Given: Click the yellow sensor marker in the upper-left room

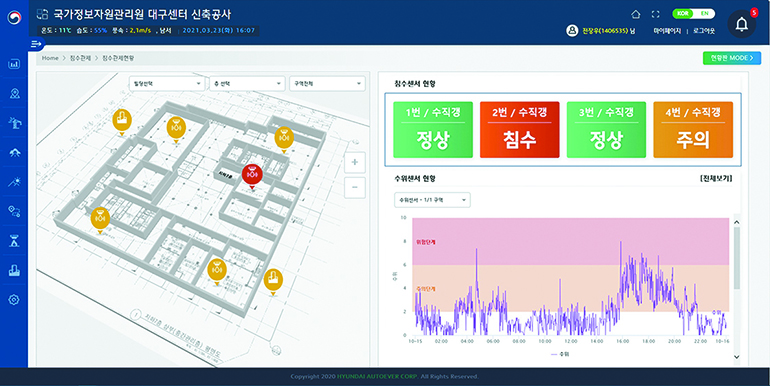Looking at the screenshot, I should [x=176, y=130].
